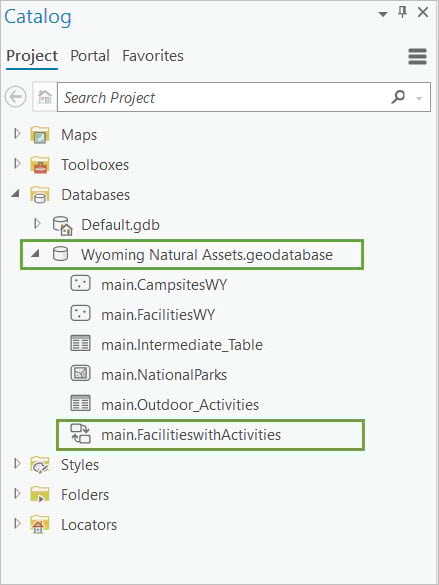The image size is (439, 585).
Task: Expand the Styles node
Action: pos(17,463)
